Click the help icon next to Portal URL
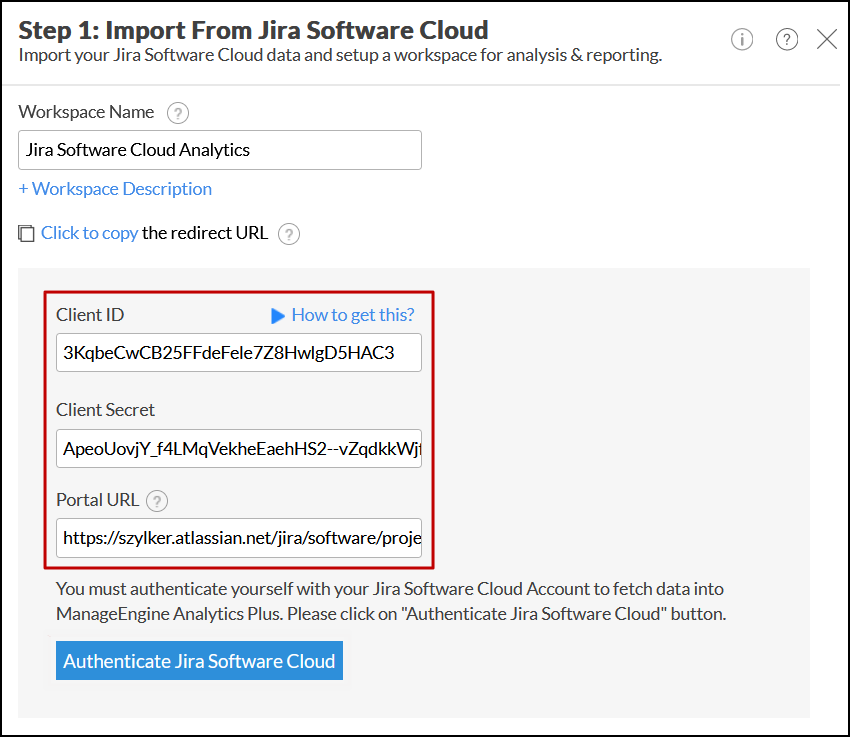This screenshot has height=737, width=850. (157, 501)
